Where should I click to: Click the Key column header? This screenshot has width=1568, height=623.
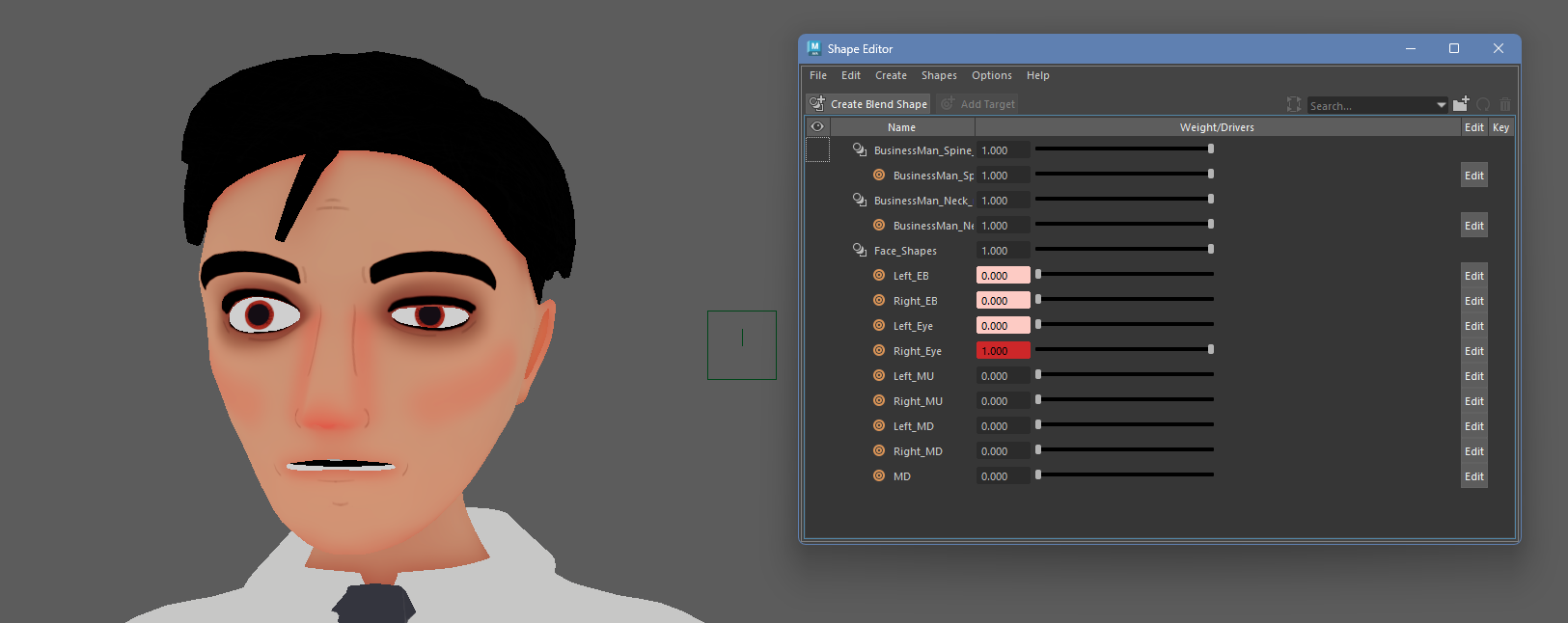tap(1500, 127)
